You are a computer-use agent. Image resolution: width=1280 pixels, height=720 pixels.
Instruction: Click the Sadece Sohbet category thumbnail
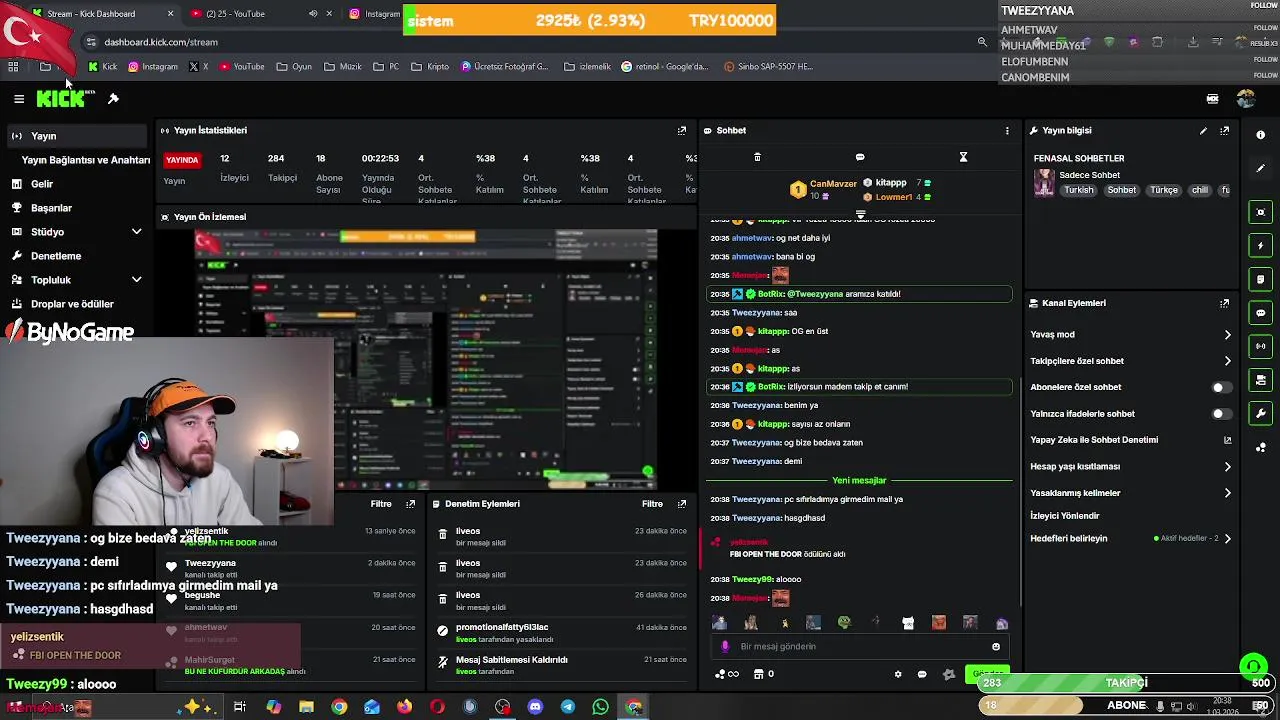tap(1044, 183)
